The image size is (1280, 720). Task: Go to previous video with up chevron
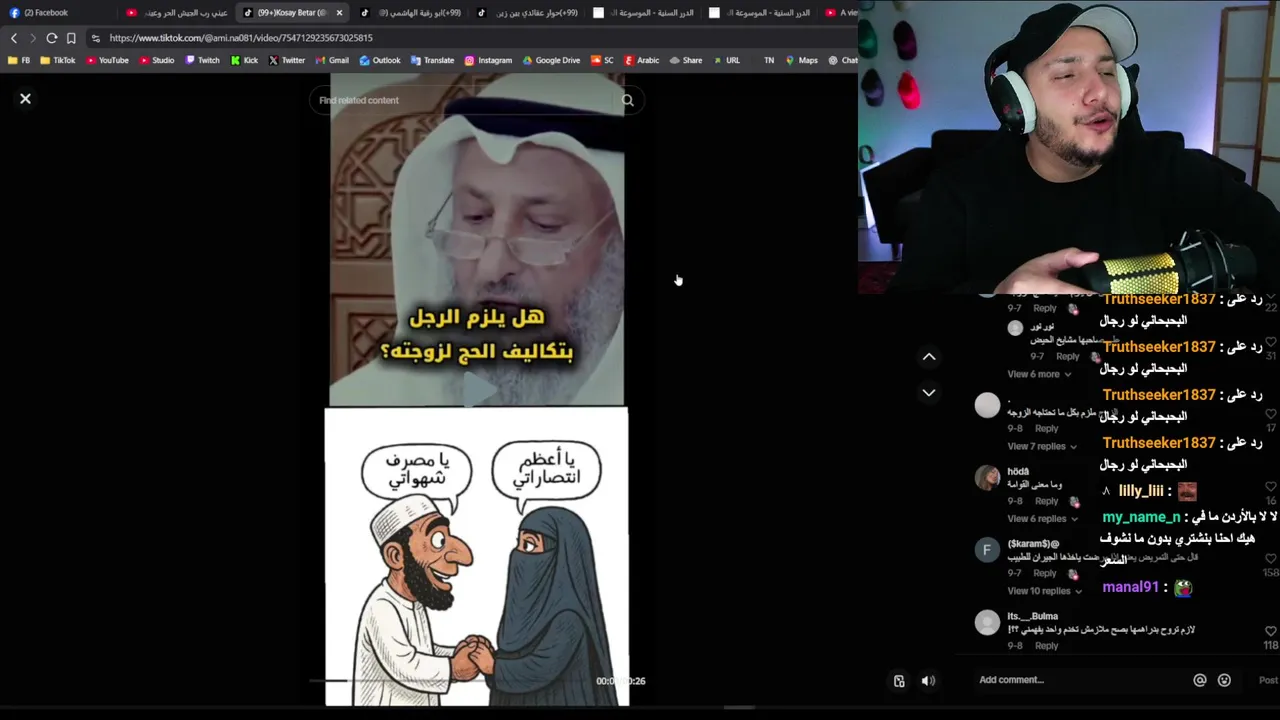click(929, 357)
